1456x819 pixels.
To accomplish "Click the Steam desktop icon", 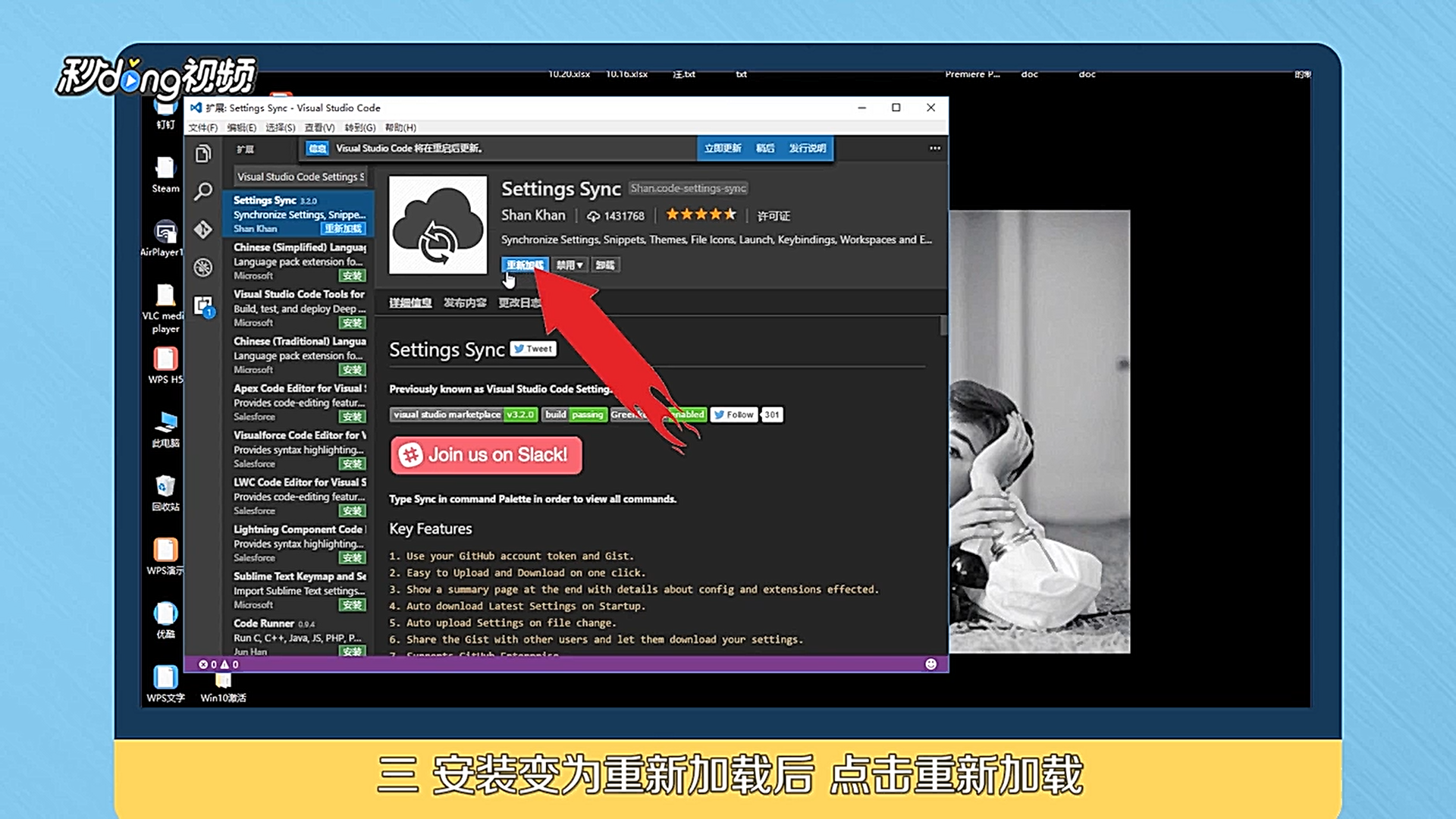I will point(165,174).
